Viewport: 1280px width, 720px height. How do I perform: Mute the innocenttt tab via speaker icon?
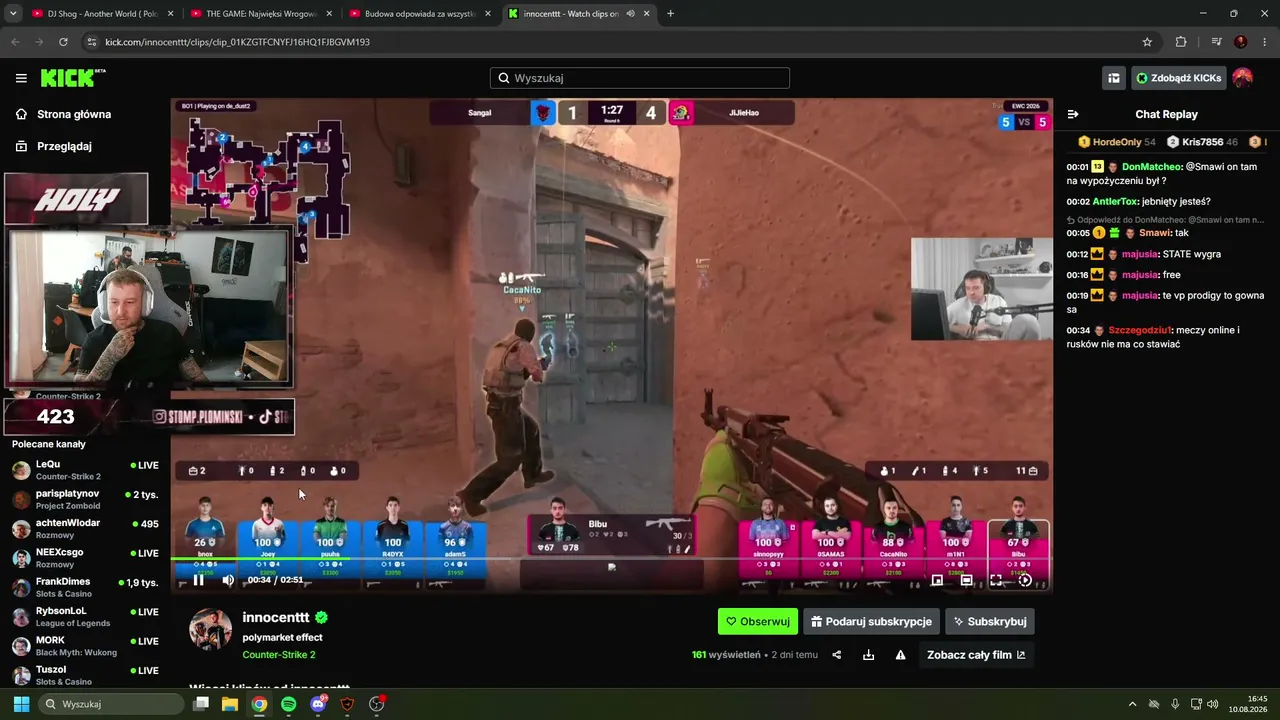click(630, 14)
